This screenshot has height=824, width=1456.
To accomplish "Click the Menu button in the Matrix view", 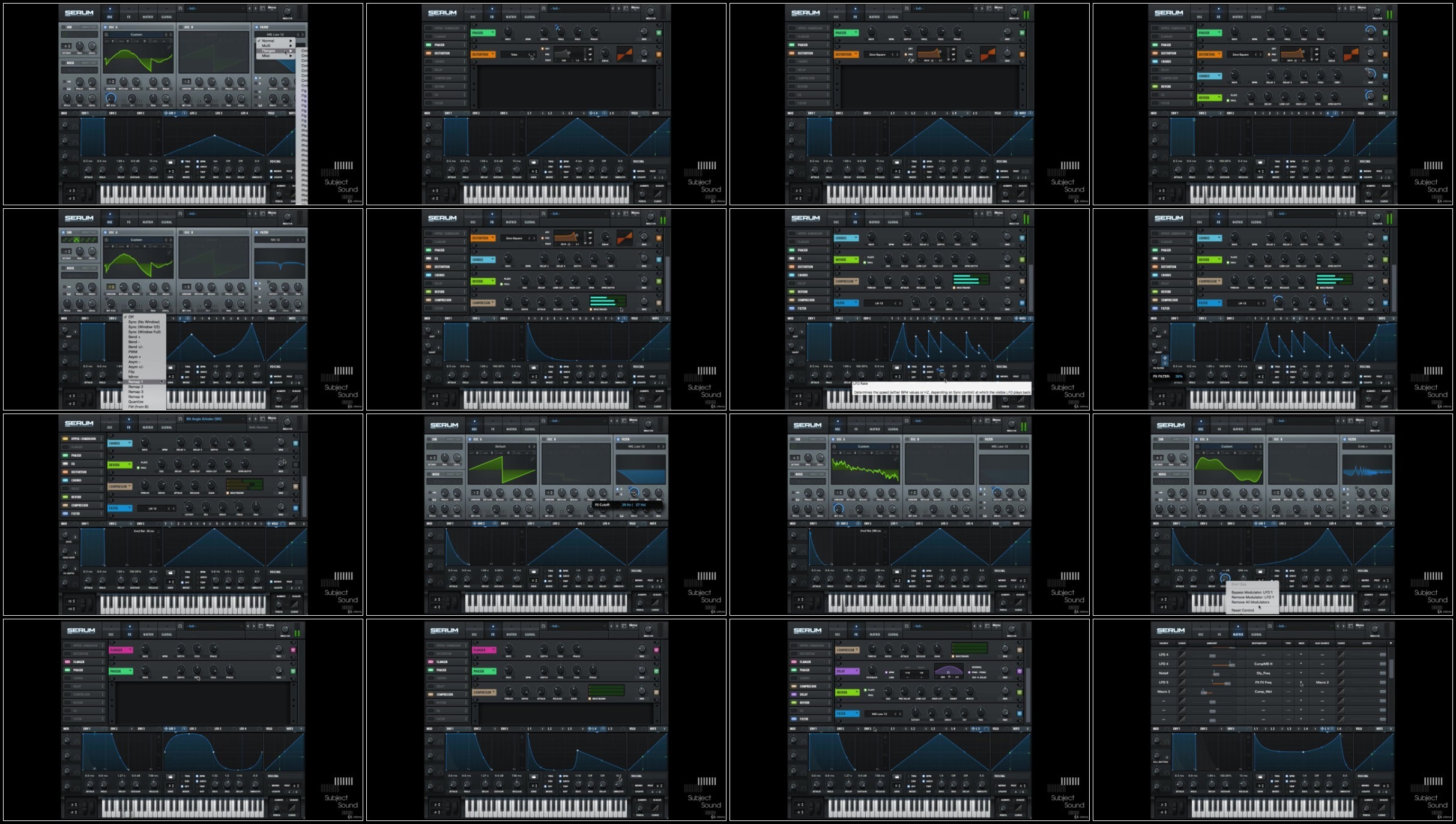I will pyautogui.click(x=1359, y=626).
